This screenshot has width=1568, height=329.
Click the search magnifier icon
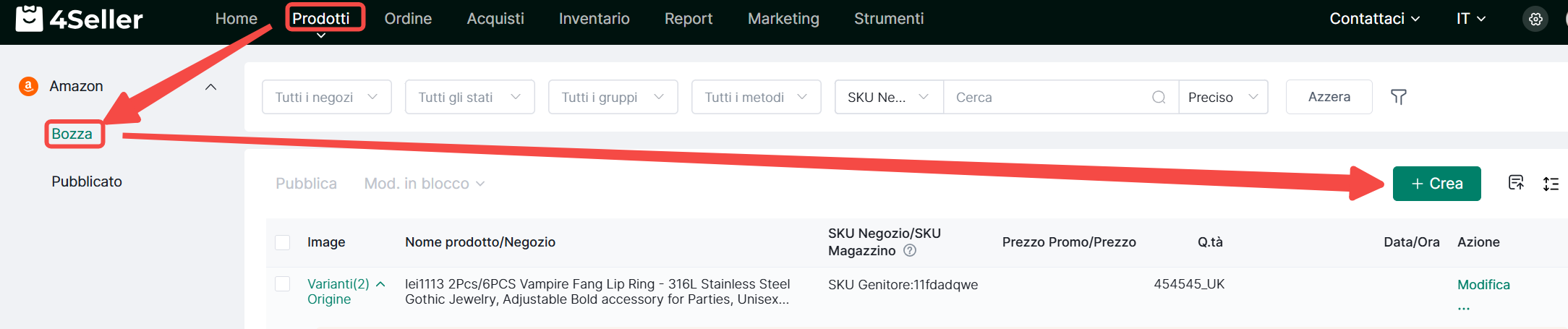click(1159, 97)
